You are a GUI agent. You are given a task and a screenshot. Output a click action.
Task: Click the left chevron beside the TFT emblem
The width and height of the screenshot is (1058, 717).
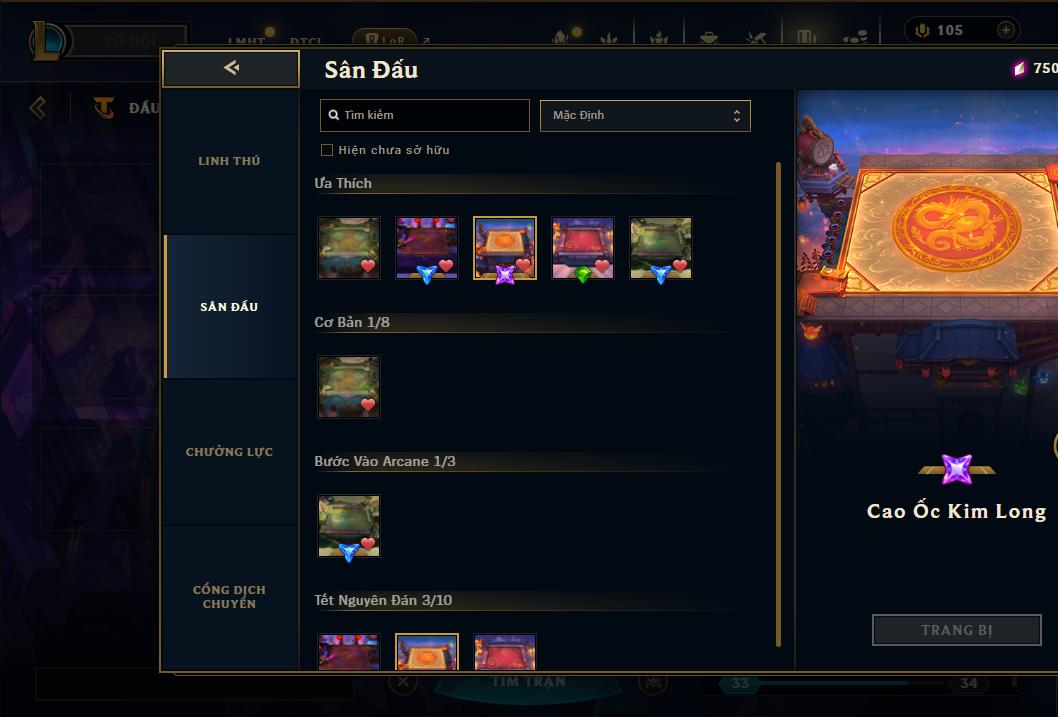point(38,107)
